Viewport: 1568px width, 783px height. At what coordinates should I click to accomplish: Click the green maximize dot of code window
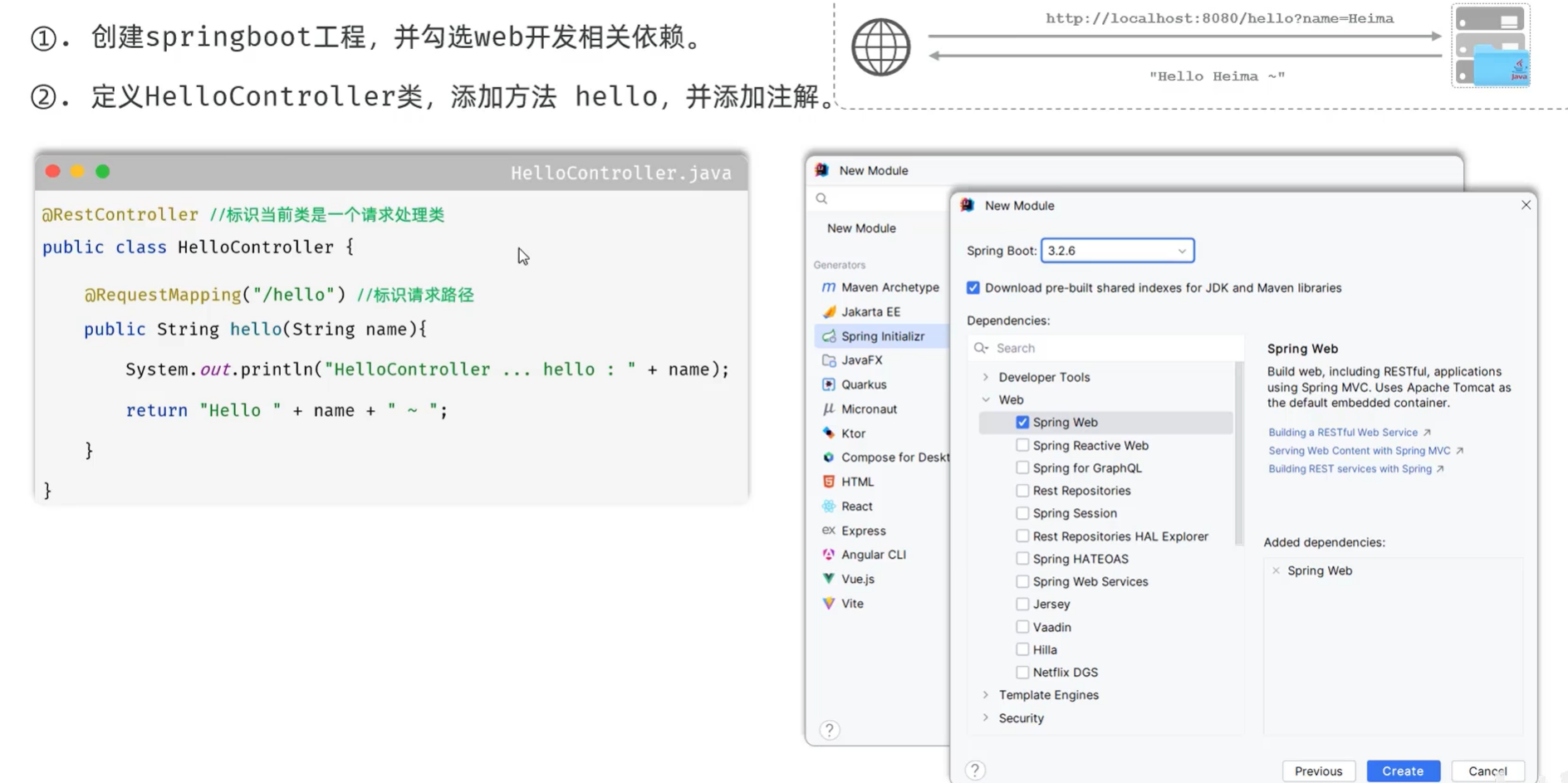[102, 171]
